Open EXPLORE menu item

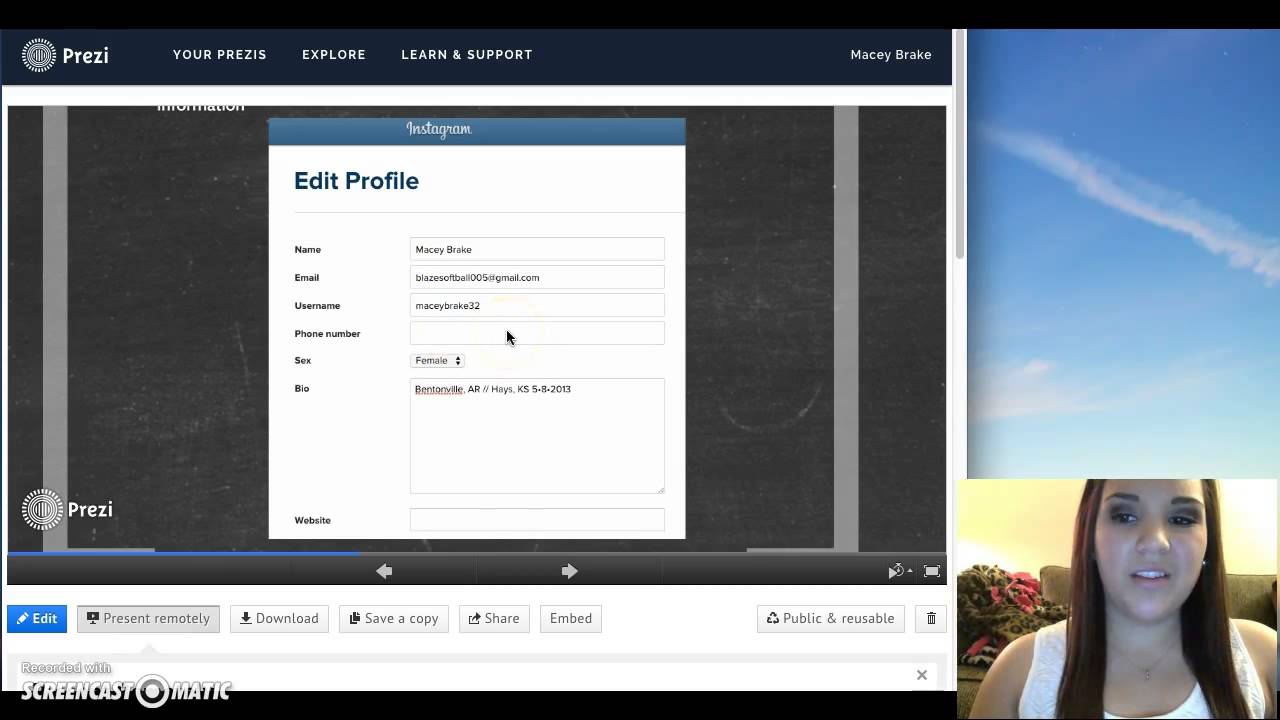point(334,55)
